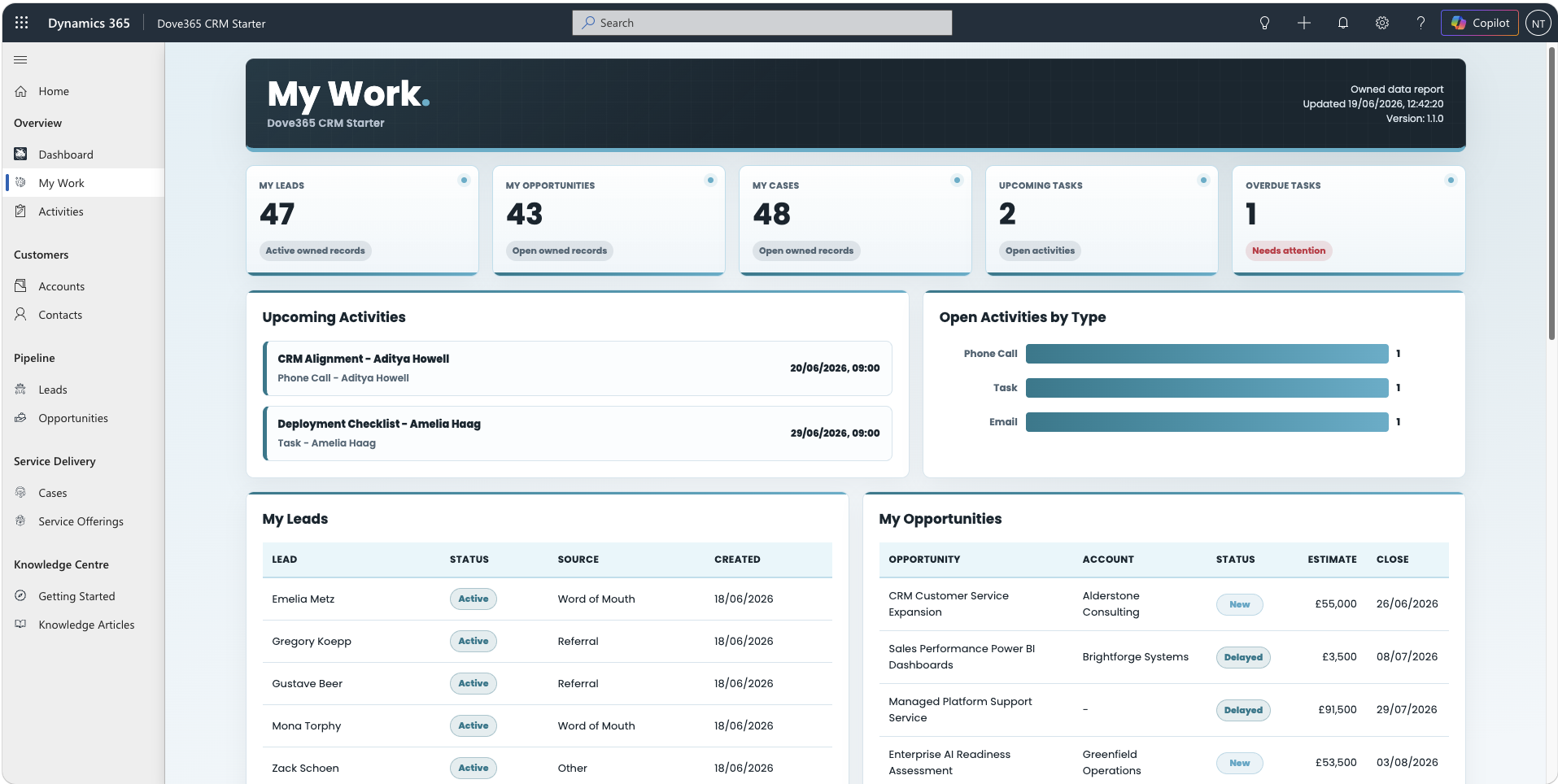Click the Needs attention pill

(x=1289, y=250)
